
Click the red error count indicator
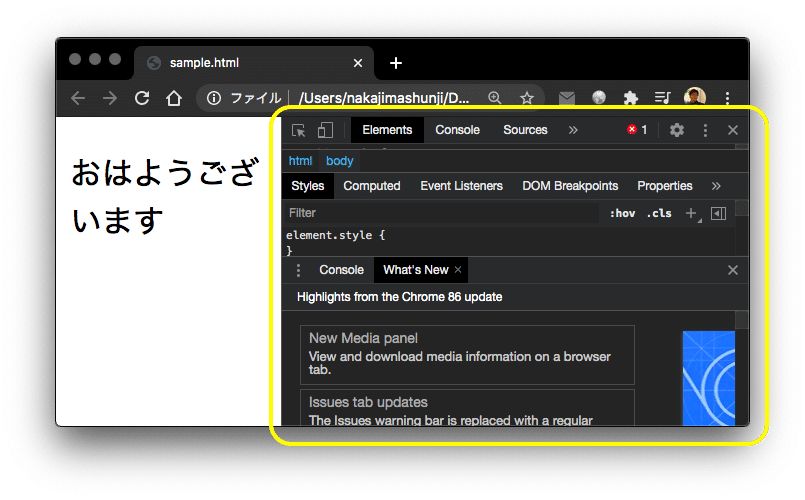tap(637, 130)
